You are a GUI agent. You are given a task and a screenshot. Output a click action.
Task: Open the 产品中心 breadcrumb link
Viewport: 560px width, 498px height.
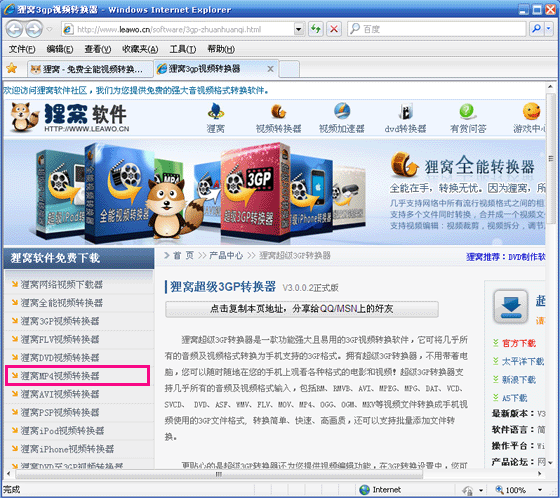(226, 255)
